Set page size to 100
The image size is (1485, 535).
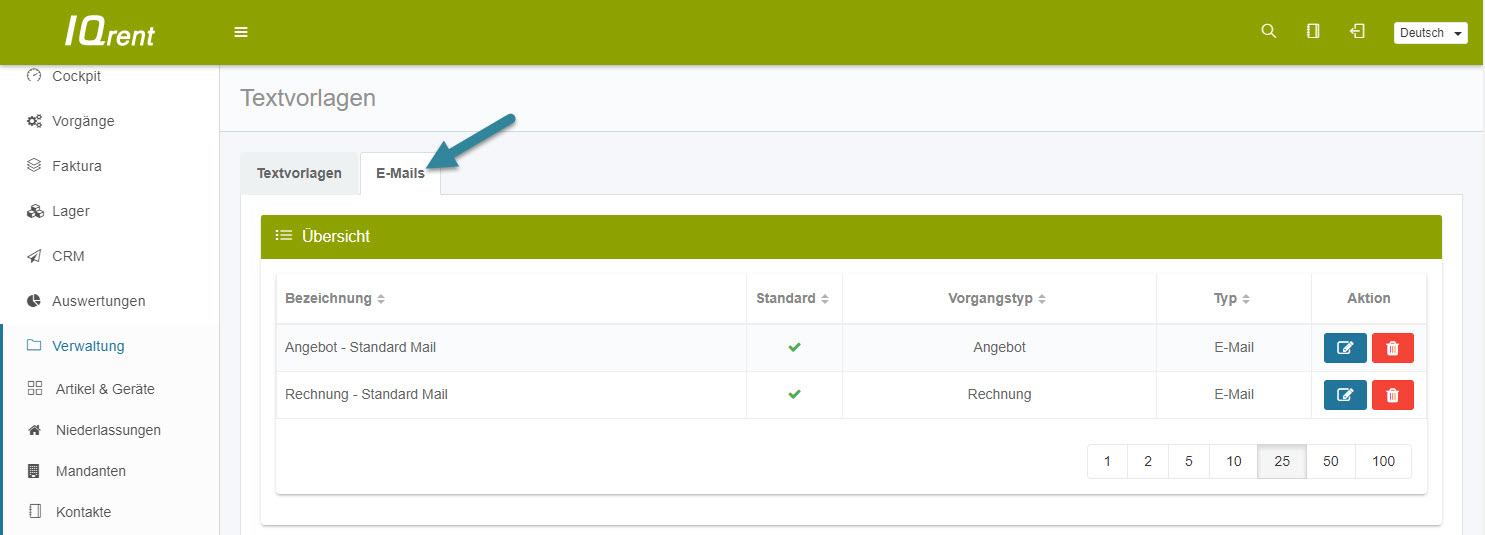coord(1384,461)
